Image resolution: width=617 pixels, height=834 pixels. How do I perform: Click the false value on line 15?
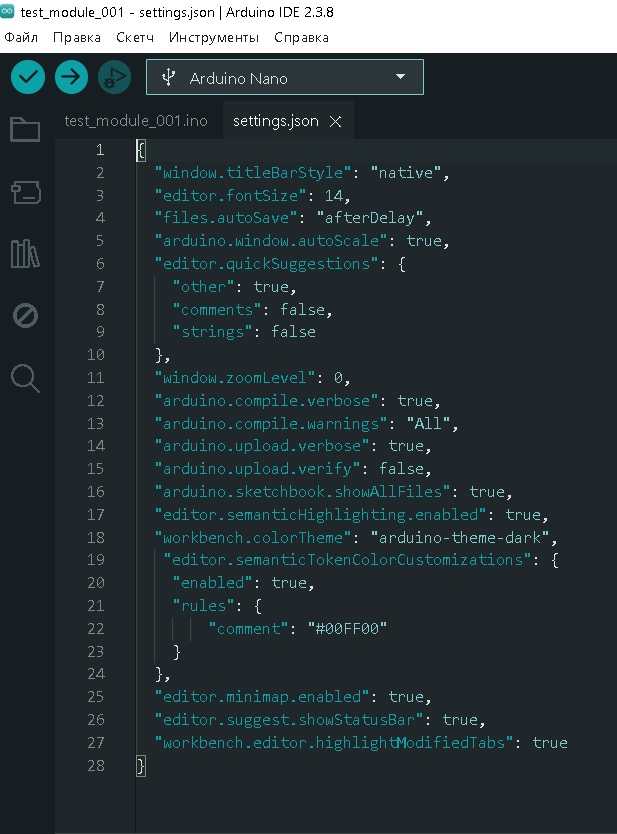402,469
